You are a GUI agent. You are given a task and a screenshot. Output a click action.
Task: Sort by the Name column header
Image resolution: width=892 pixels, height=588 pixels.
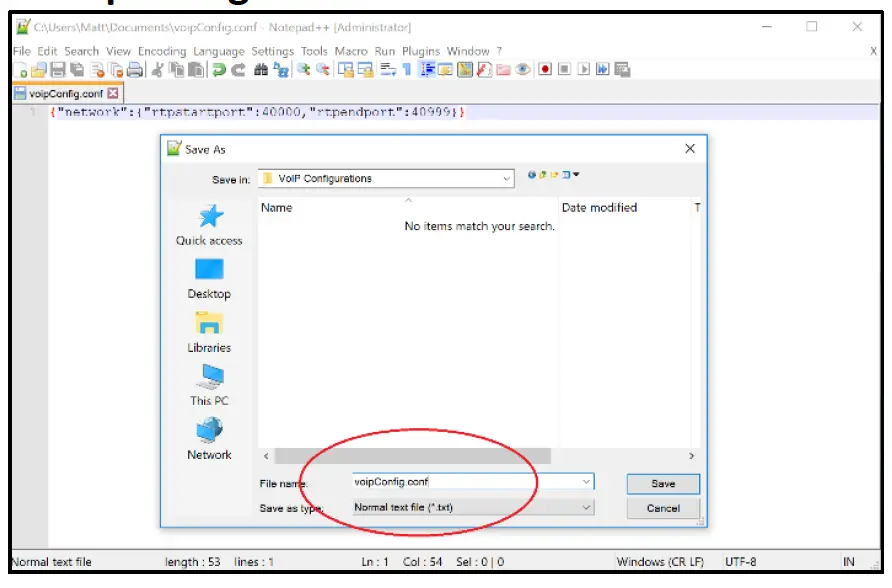[x=408, y=208]
